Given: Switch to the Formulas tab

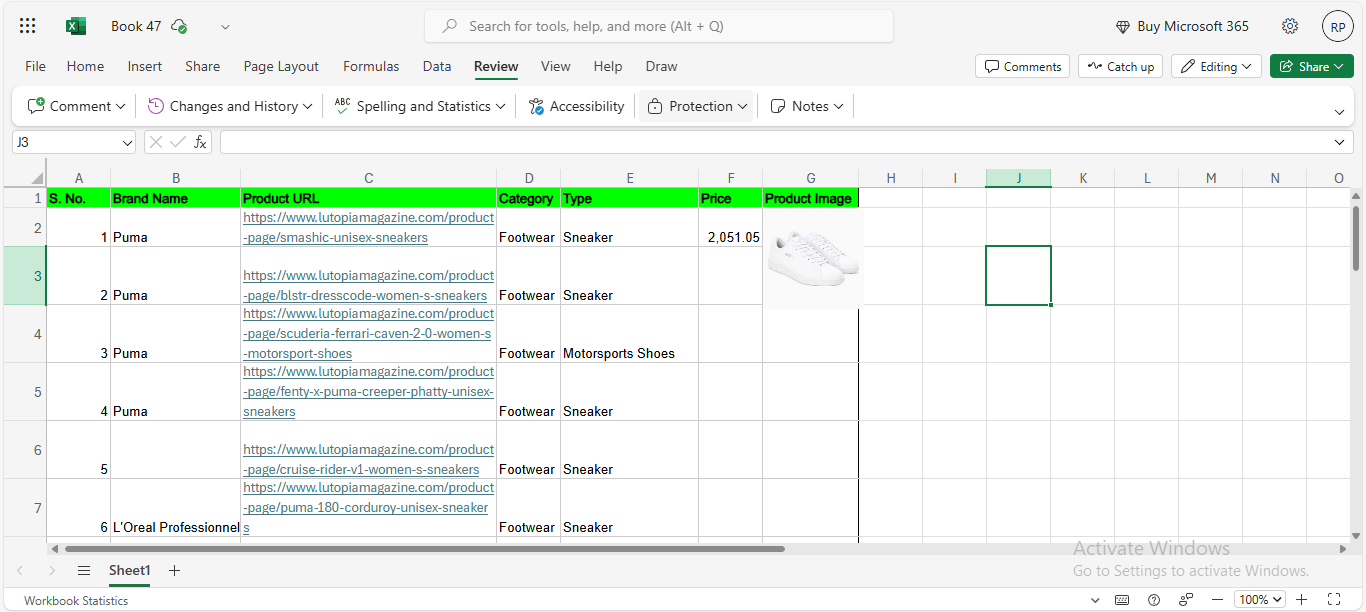Looking at the screenshot, I should (371, 66).
